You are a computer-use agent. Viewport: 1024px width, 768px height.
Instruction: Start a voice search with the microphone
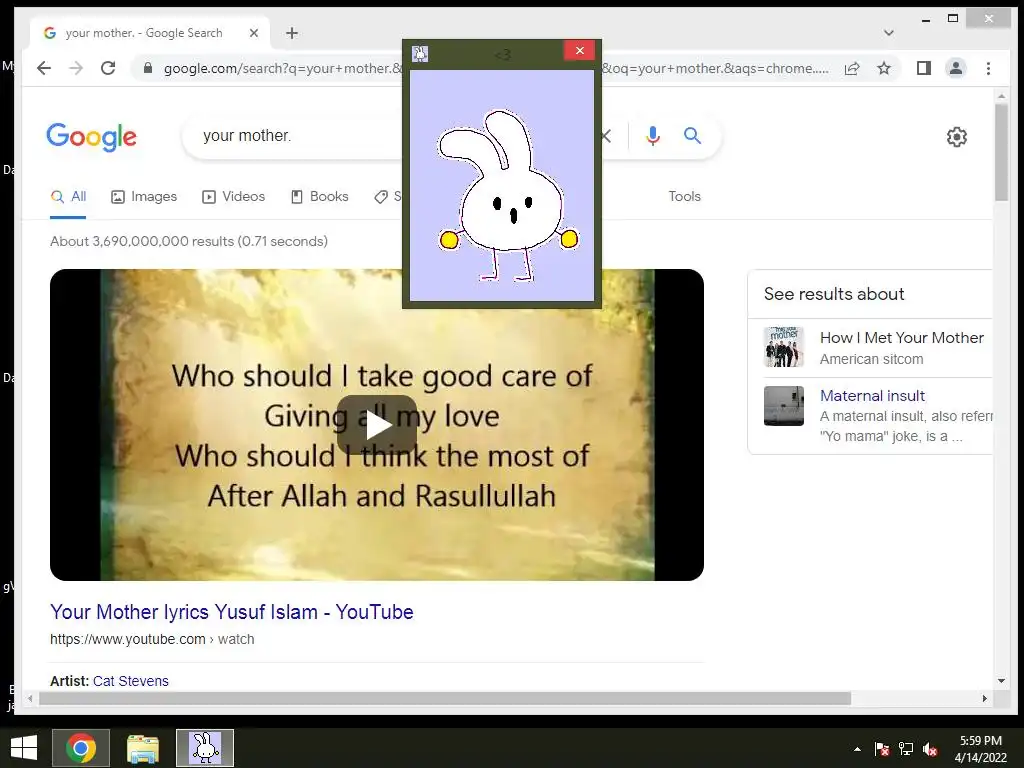click(652, 136)
